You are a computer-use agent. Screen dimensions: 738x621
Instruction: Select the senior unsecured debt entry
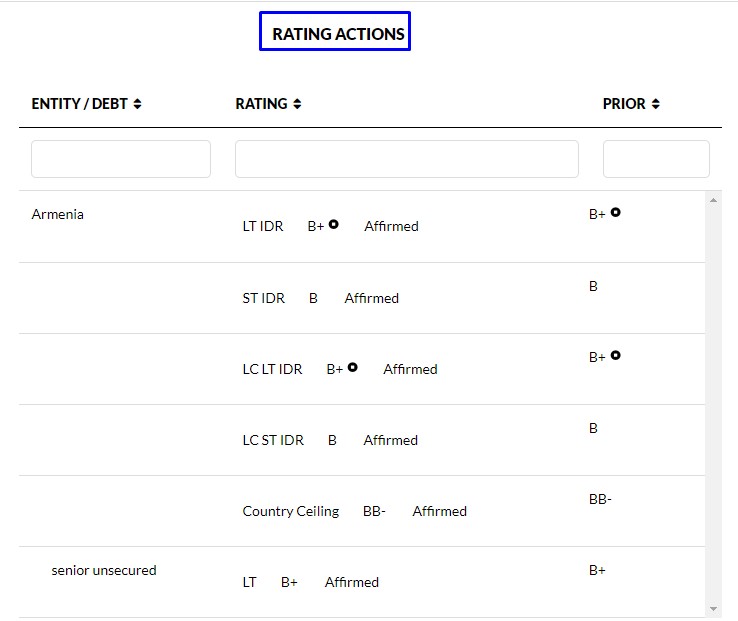[x=104, y=570]
